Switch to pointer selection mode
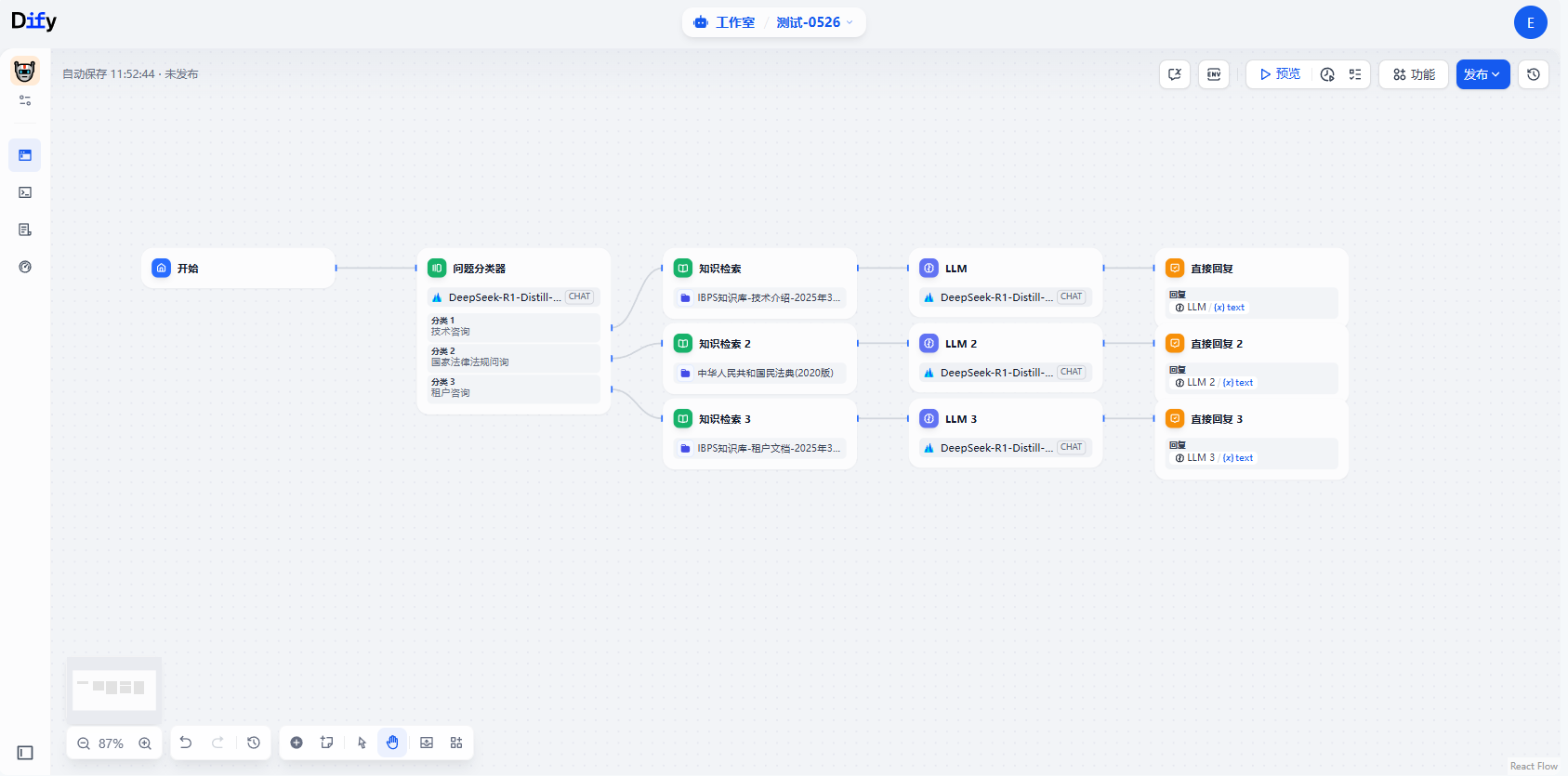Image resolution: width=1568 pixels, height=776 pixels. (x=362, y=743)
